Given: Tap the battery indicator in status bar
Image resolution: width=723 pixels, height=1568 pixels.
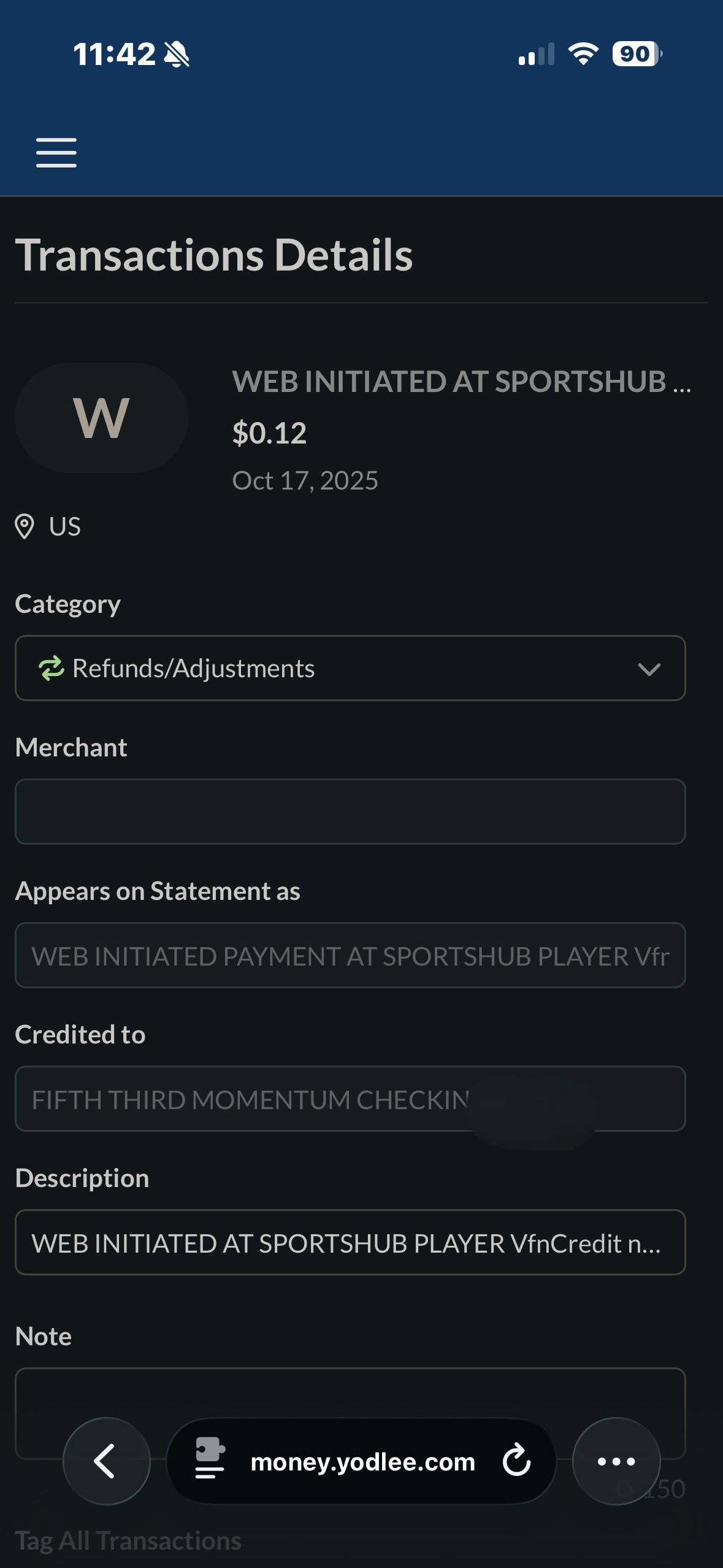Looking at the screenshot, I should click(637, 54).
